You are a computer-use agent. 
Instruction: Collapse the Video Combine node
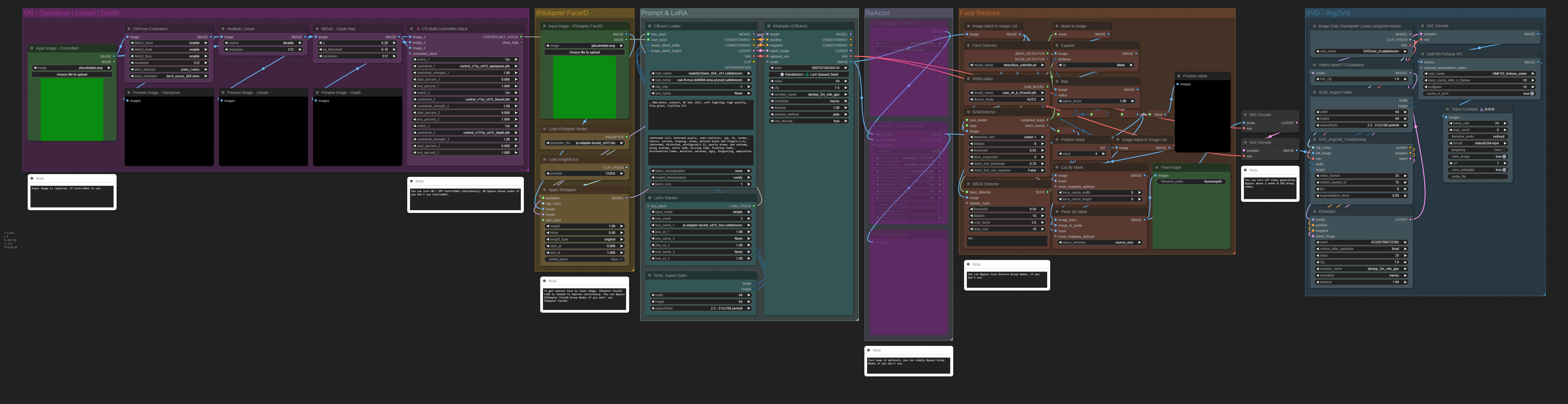point(1447,109)
